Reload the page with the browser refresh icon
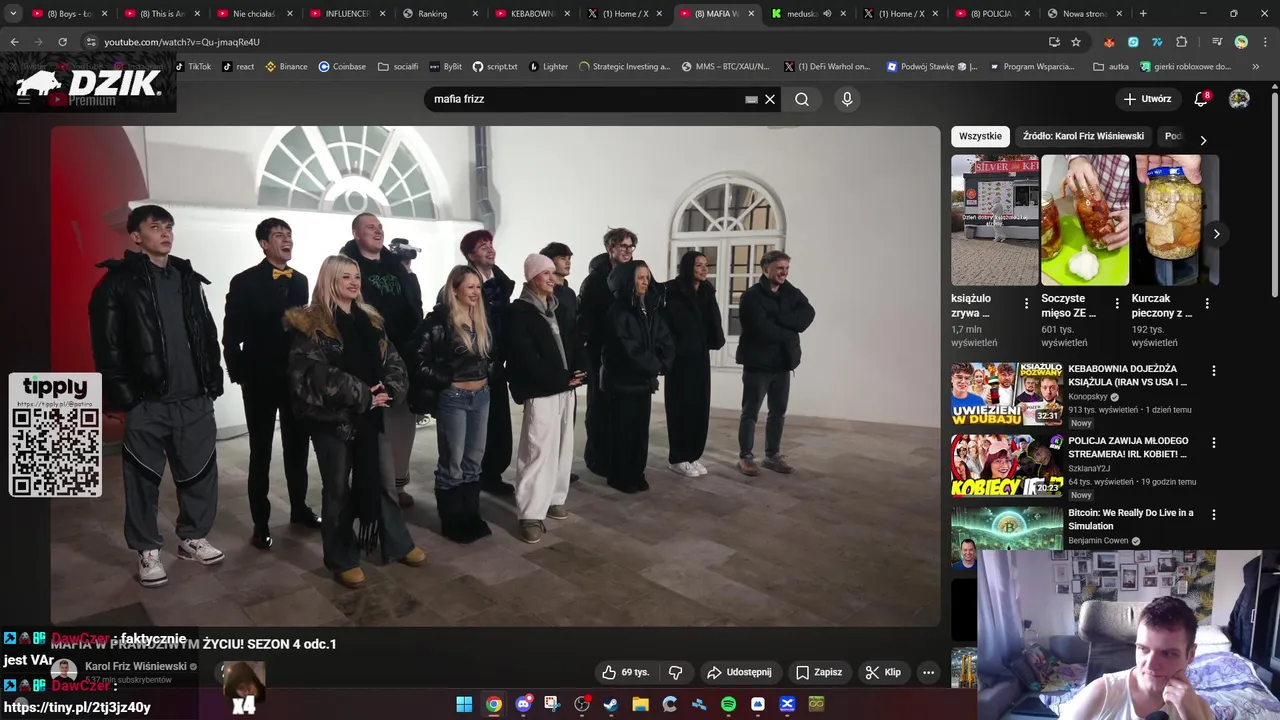This screenshot has width=1280, height=720. [x=62, y=42]
